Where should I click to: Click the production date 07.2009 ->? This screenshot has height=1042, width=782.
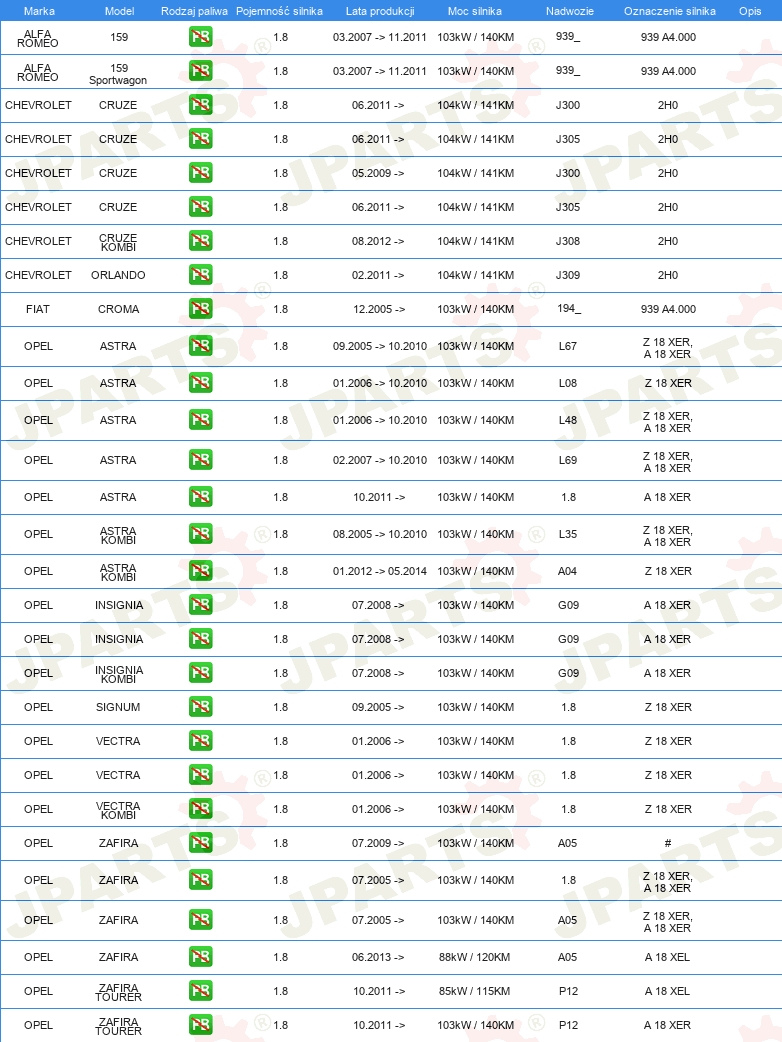tap(378, 843)
